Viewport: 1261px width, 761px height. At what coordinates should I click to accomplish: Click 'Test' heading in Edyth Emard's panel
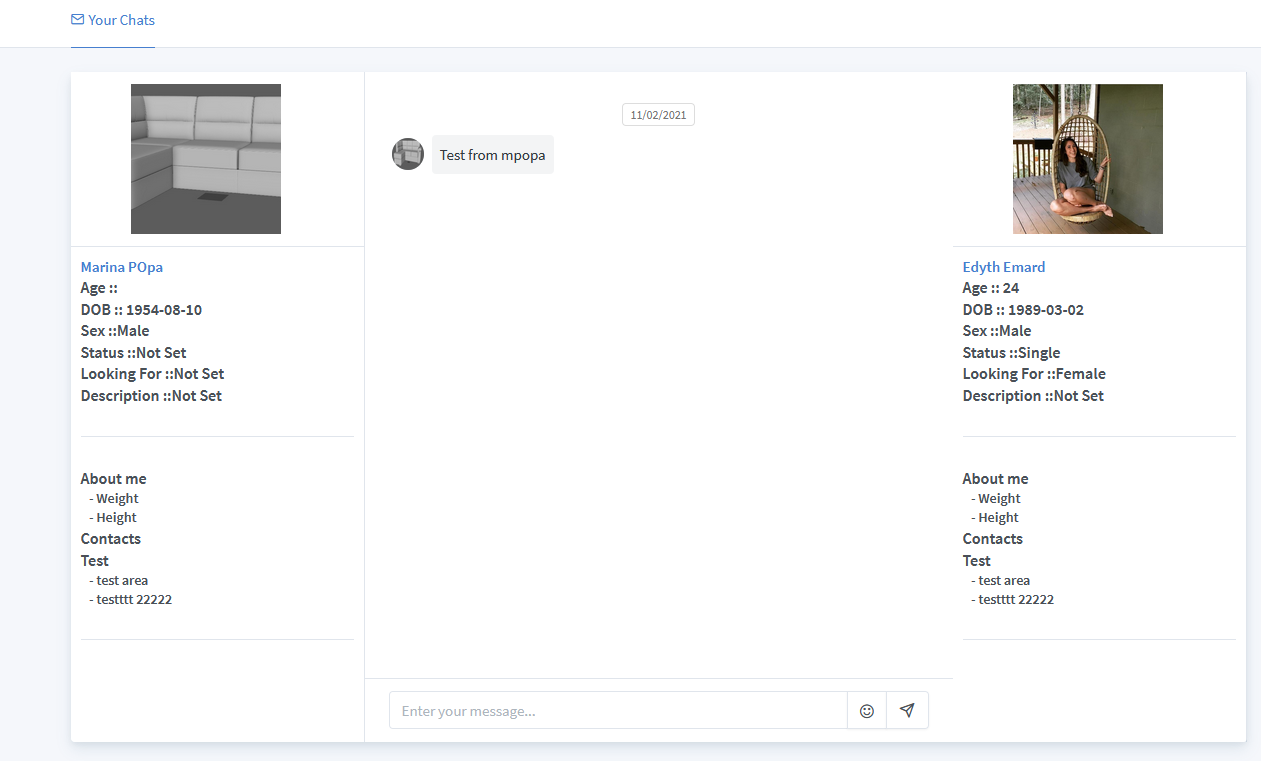[977, 561]
